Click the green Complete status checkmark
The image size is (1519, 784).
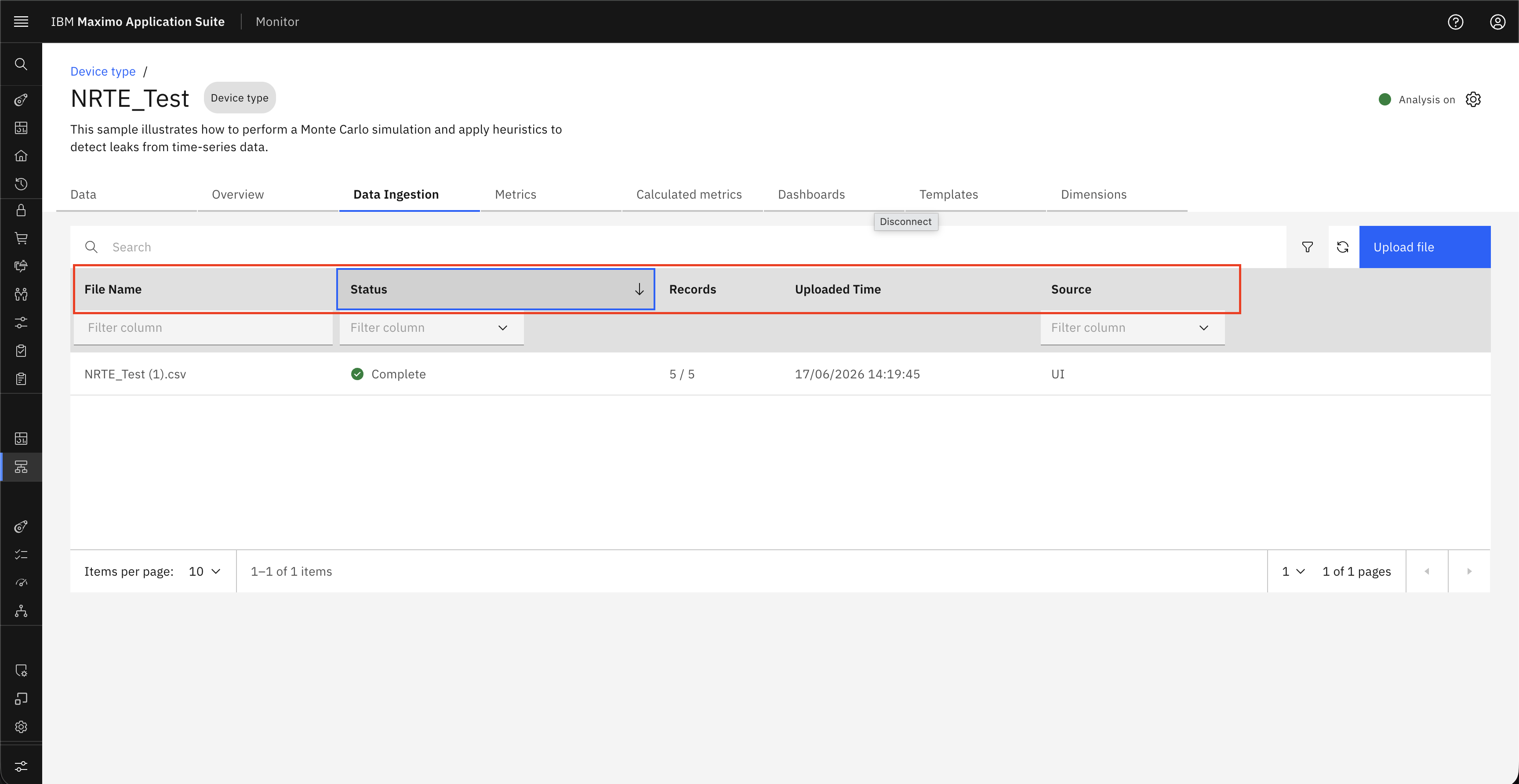pyautogui.click(x=357, y=374)
